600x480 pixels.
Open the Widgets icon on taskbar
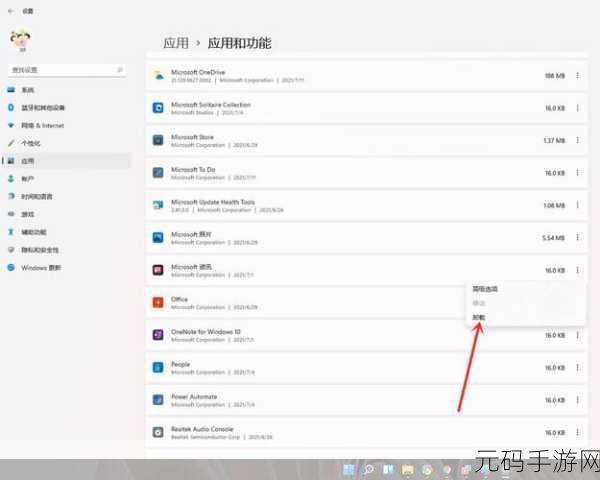[x=388, y=469]
